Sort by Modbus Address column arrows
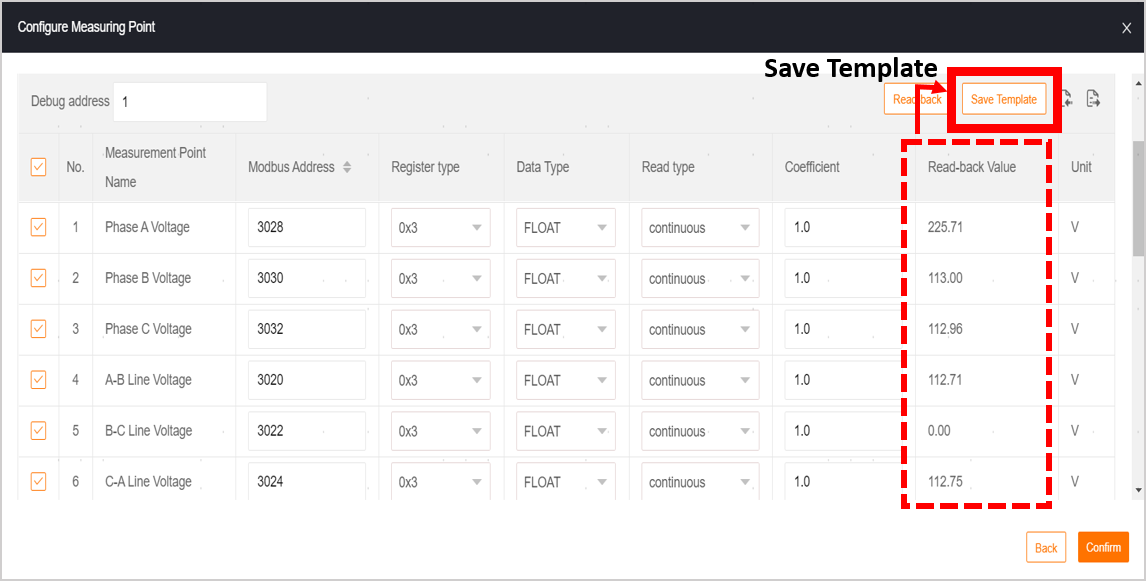This screenshot has height=581, width=1146. pos(347,167)
